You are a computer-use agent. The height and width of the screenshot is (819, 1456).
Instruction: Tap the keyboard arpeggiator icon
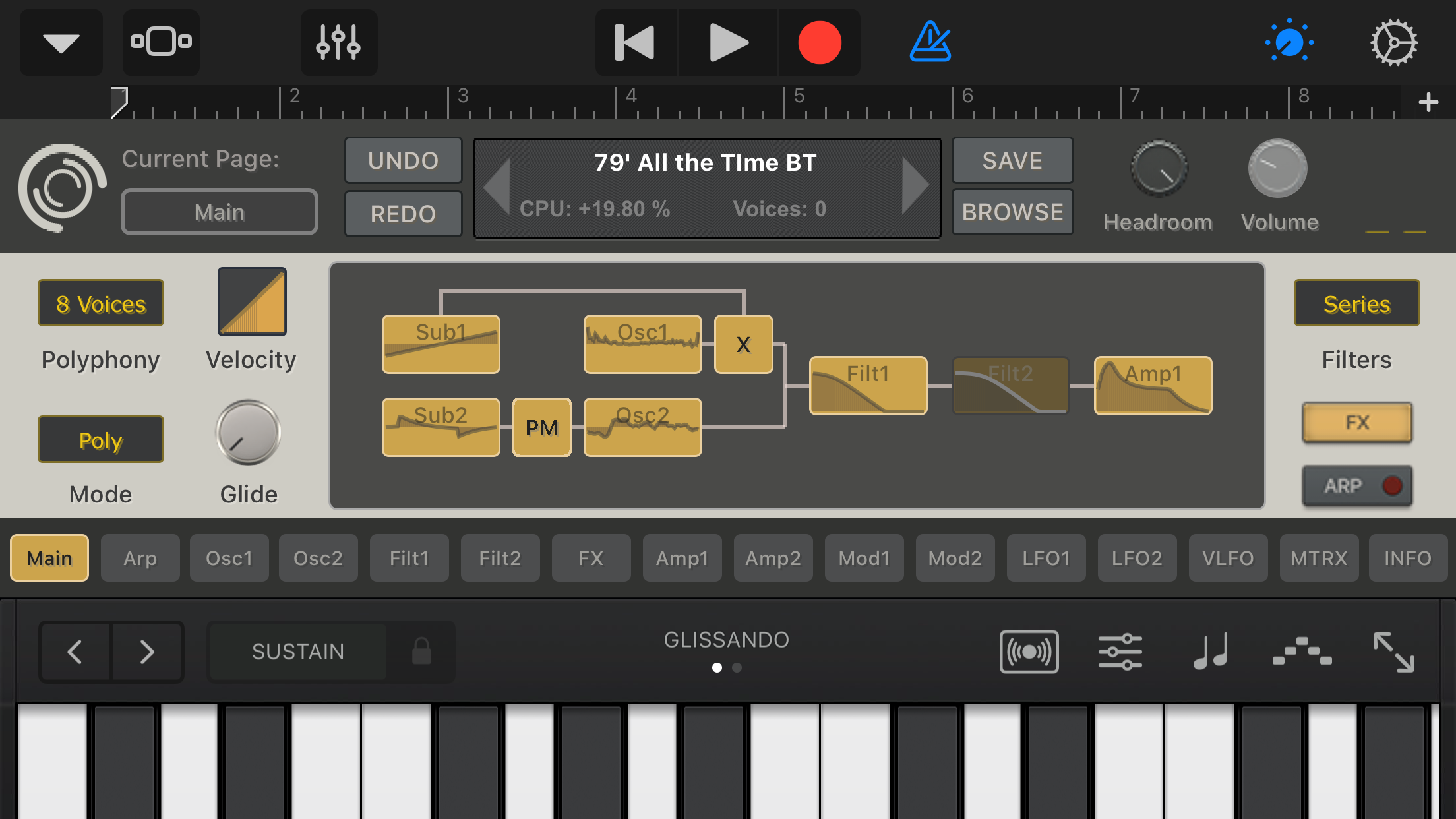click(x=1302, y=652)
